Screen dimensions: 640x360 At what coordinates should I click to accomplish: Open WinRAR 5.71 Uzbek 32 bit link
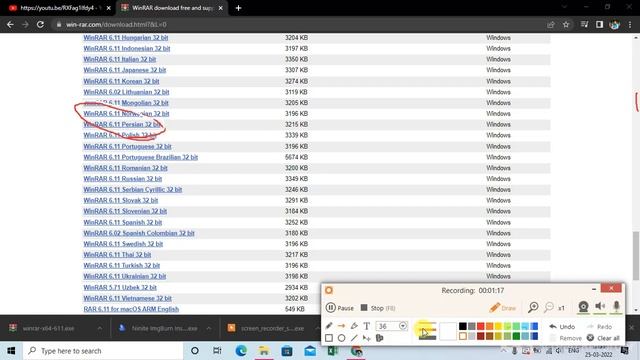[x=120, y=287]
